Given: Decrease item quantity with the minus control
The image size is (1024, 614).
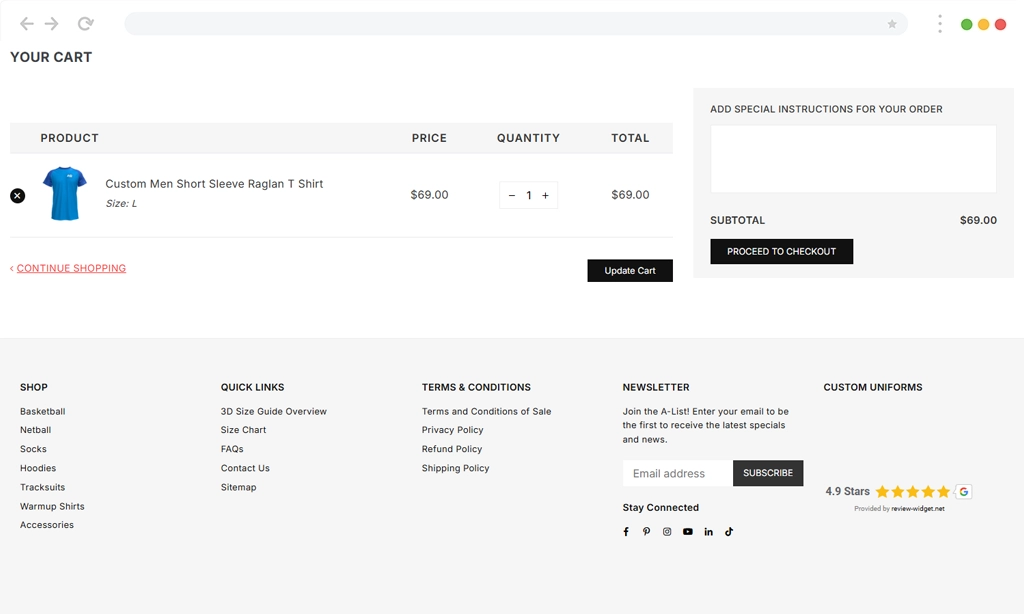Looking at the screenshot, I should point(512,195).
